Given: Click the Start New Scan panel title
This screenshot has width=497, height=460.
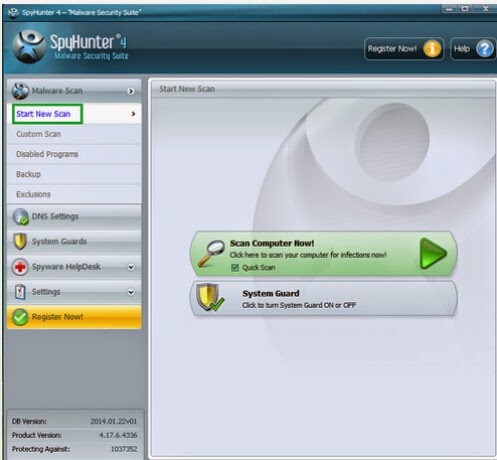Looking at the screenshot, I should 187,89.
